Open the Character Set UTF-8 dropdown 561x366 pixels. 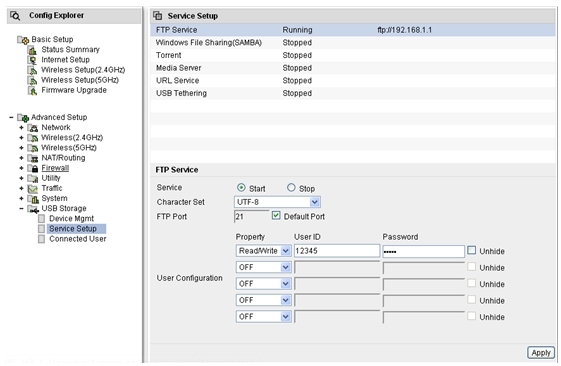277,202
